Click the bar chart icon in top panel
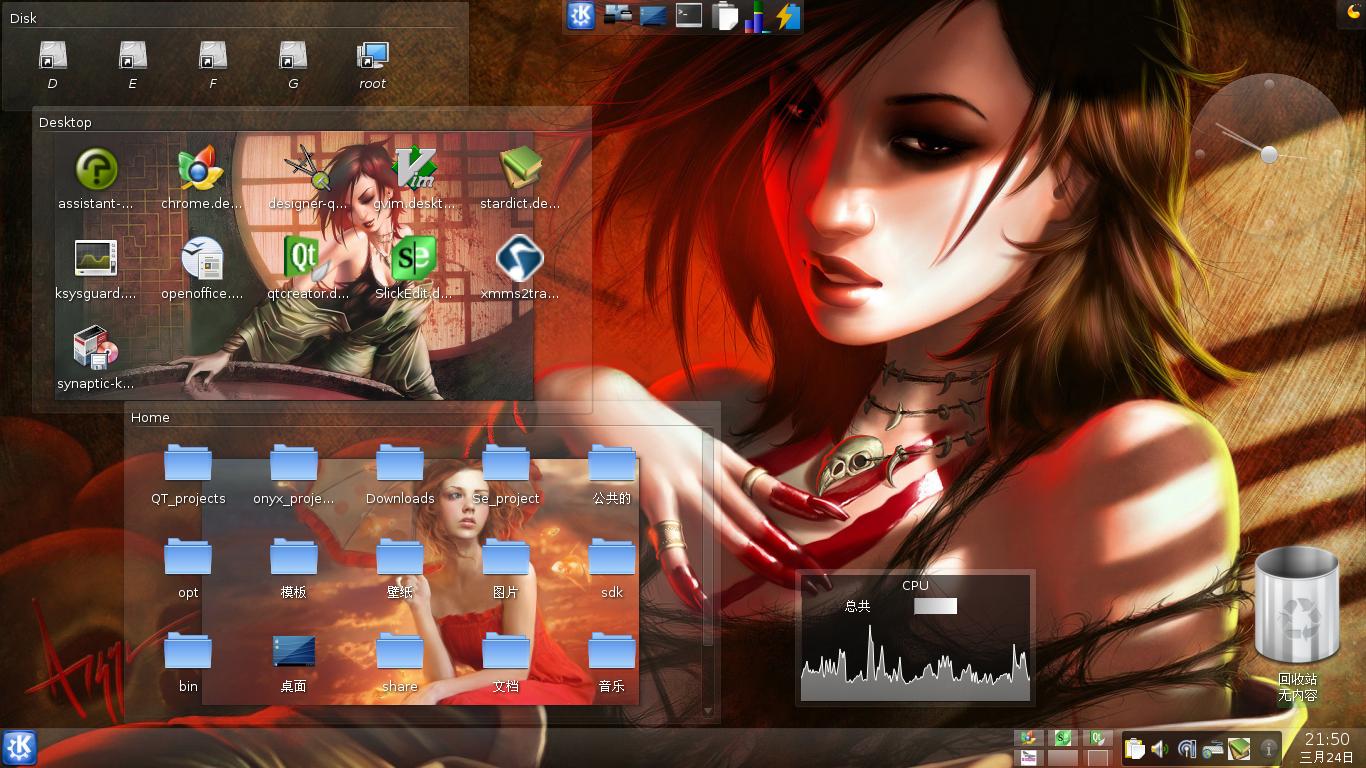This screenshot has height=768, width=1366. (x=758, y=16)
